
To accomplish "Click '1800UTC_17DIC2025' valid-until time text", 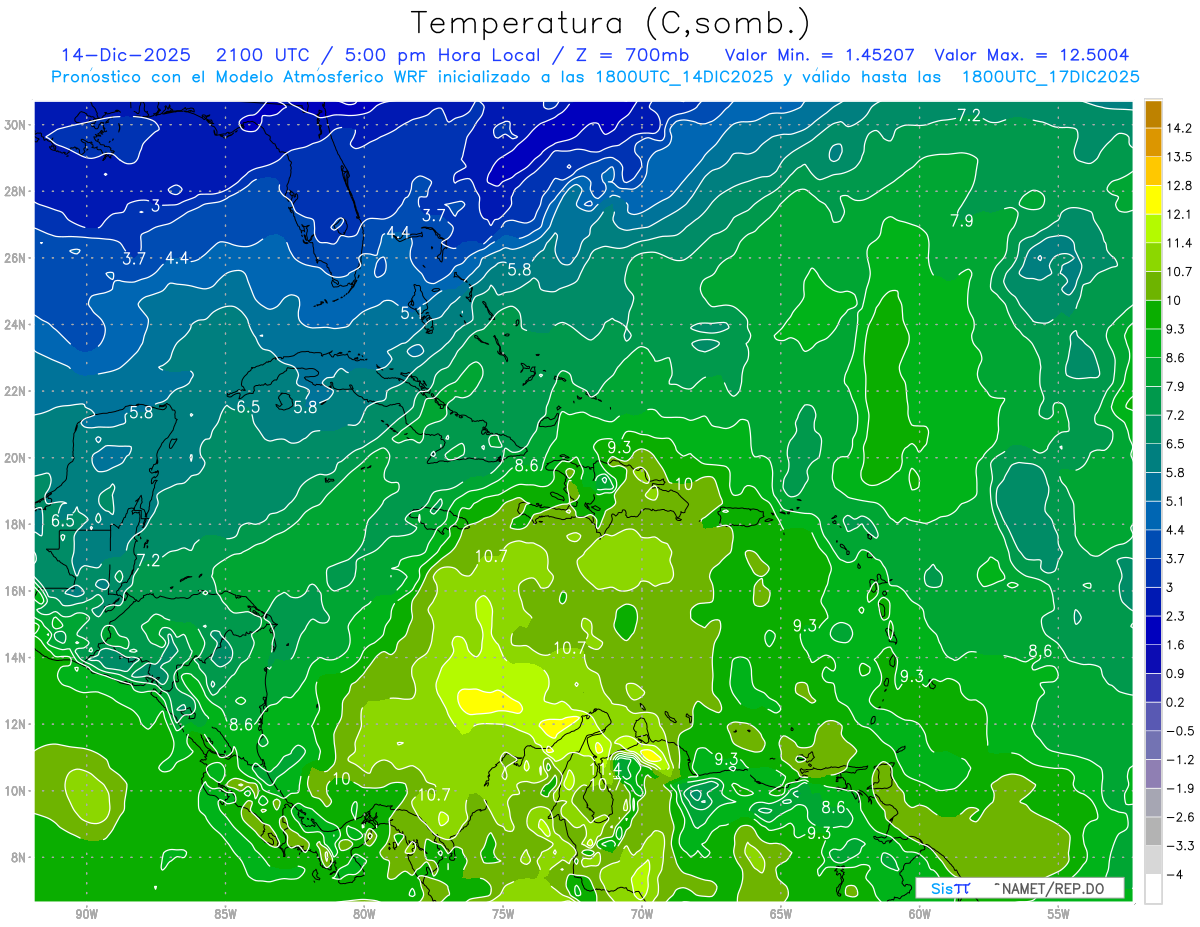I will tap(1050, 77).
